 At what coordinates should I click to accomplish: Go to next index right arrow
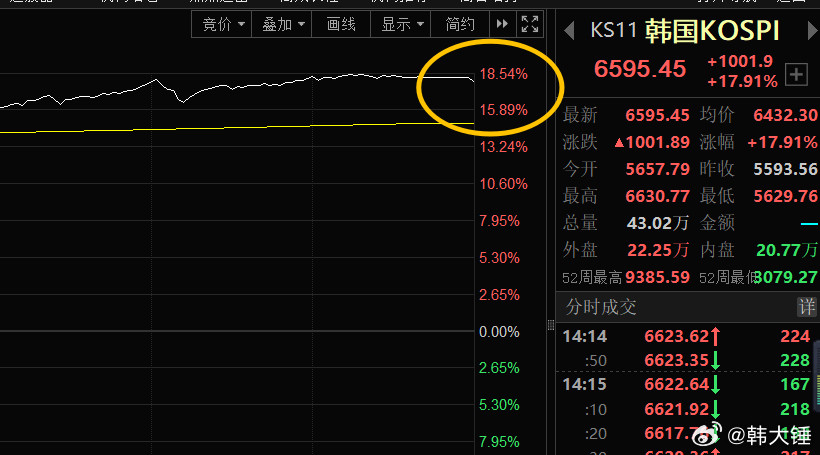tap(812, 30)
